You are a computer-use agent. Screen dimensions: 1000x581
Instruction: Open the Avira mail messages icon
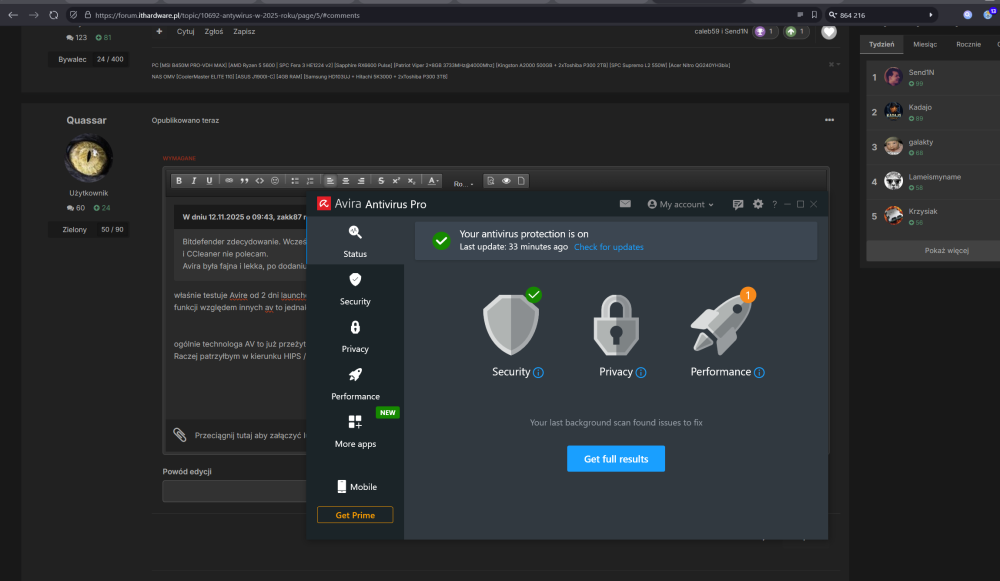[x=625, y=204]
